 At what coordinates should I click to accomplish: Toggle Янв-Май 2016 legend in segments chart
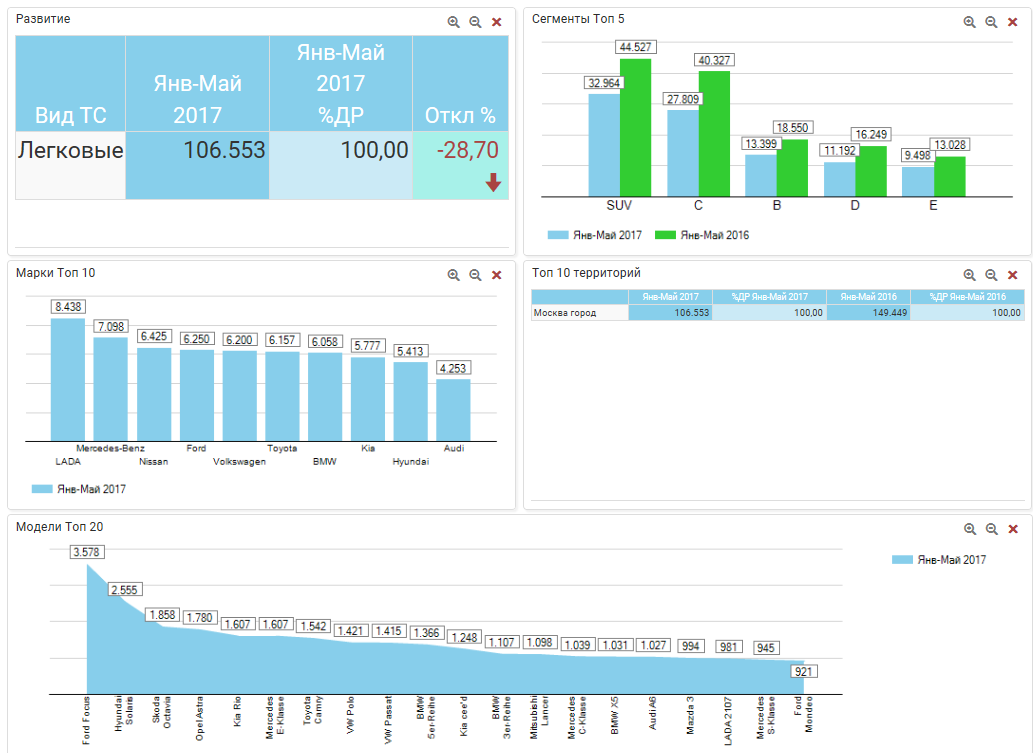703,235
